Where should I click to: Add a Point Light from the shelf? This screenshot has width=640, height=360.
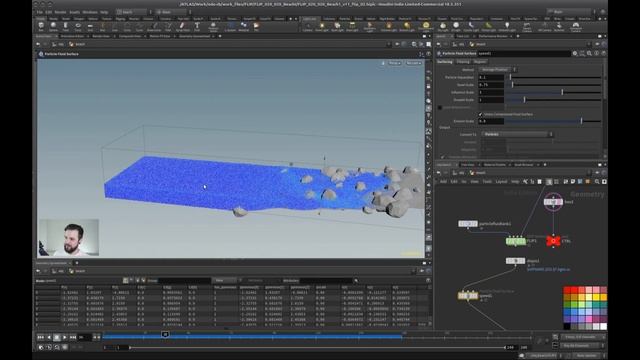[322, 27]
